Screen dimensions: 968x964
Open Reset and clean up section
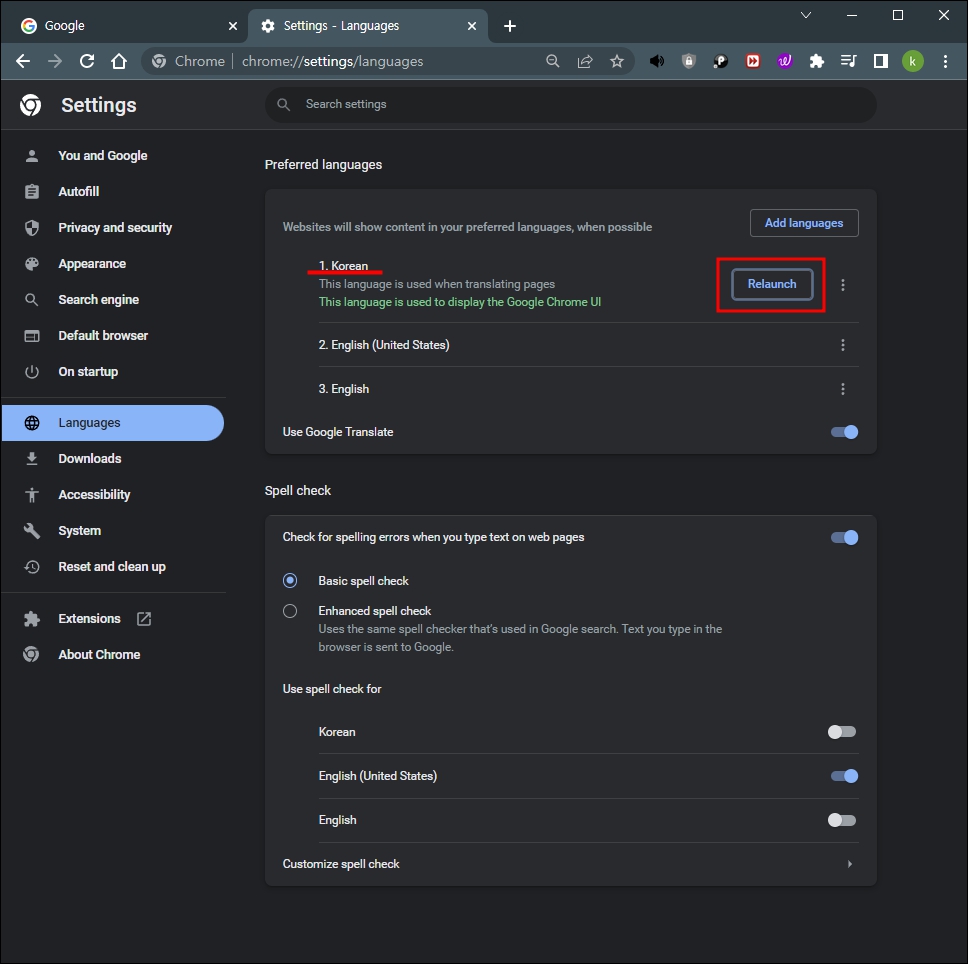click(112, 567)
